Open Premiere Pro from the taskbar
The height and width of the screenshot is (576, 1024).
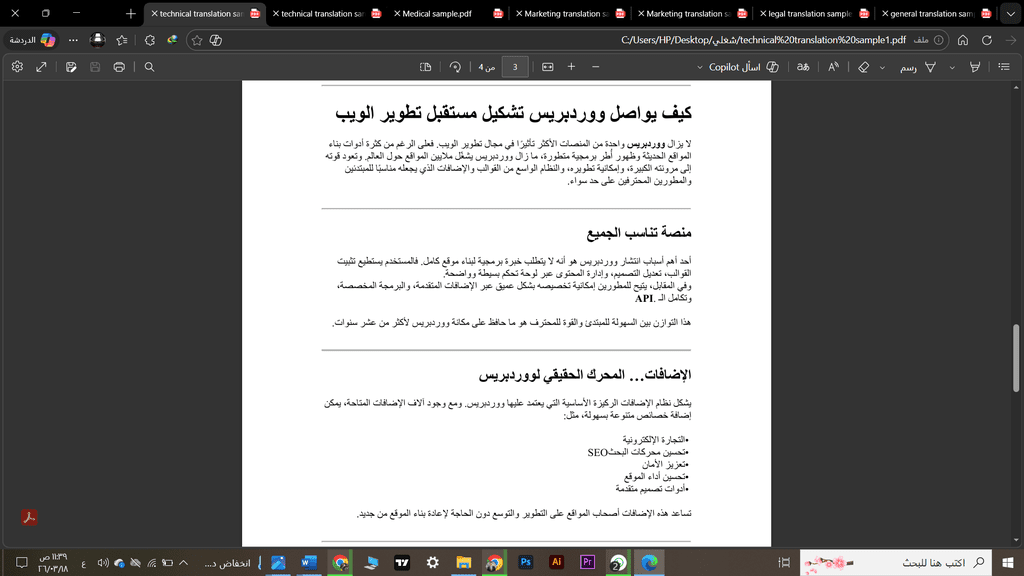[587, 562]
